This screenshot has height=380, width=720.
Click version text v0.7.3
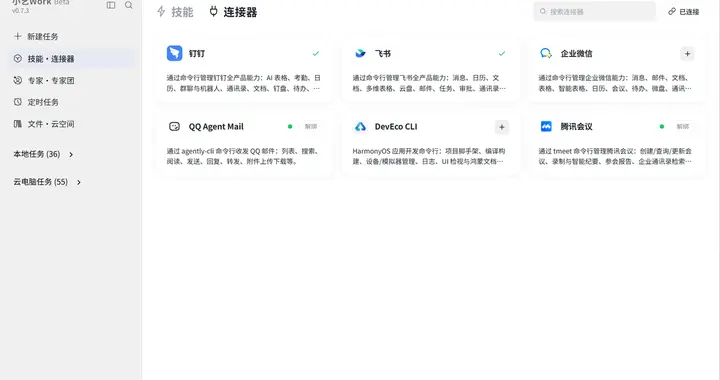(20, 10)
